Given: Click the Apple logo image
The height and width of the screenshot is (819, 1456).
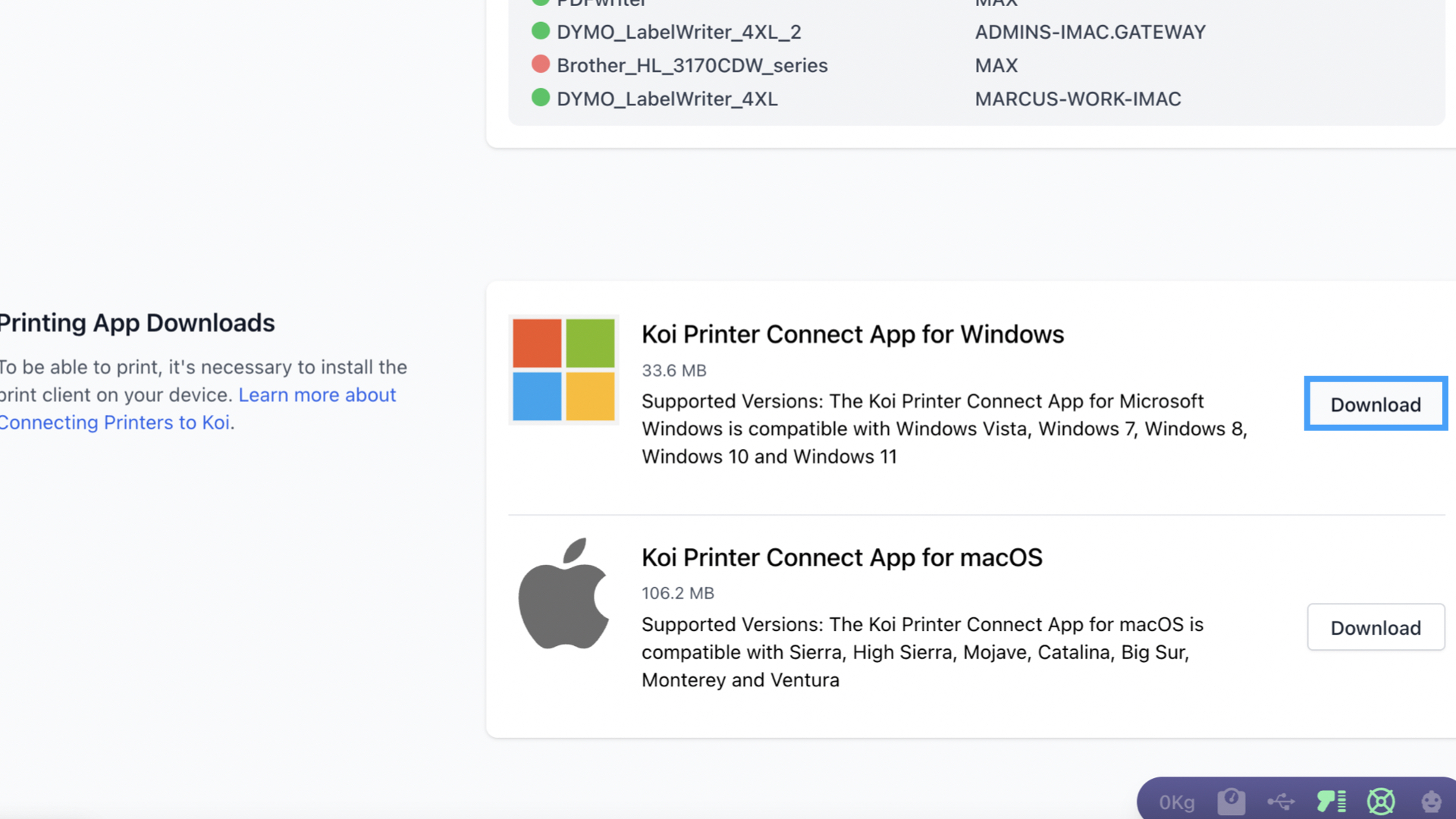Looking at the screenshot, I should click(563, 594).
